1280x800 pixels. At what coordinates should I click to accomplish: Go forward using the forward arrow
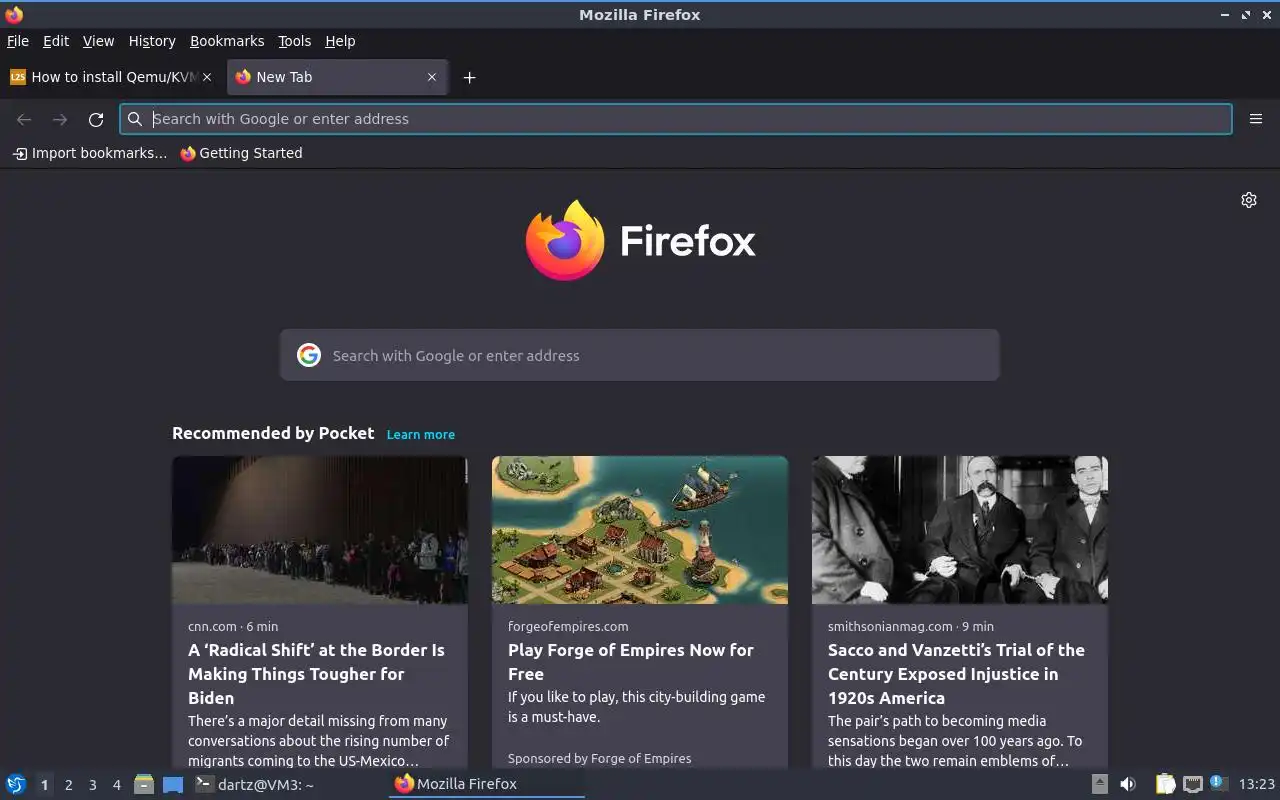(60, 119)
